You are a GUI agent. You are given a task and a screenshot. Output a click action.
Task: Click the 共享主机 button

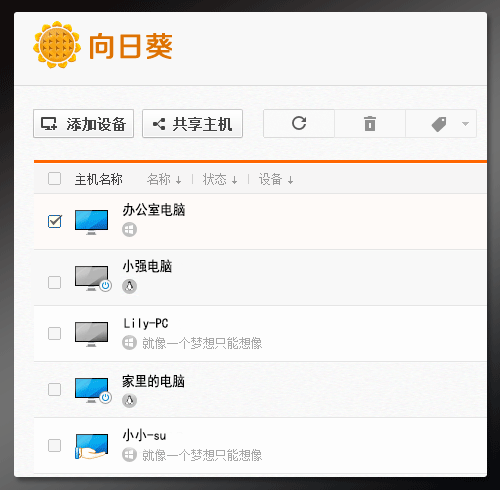pyautogui.click(x=192, y=124)
